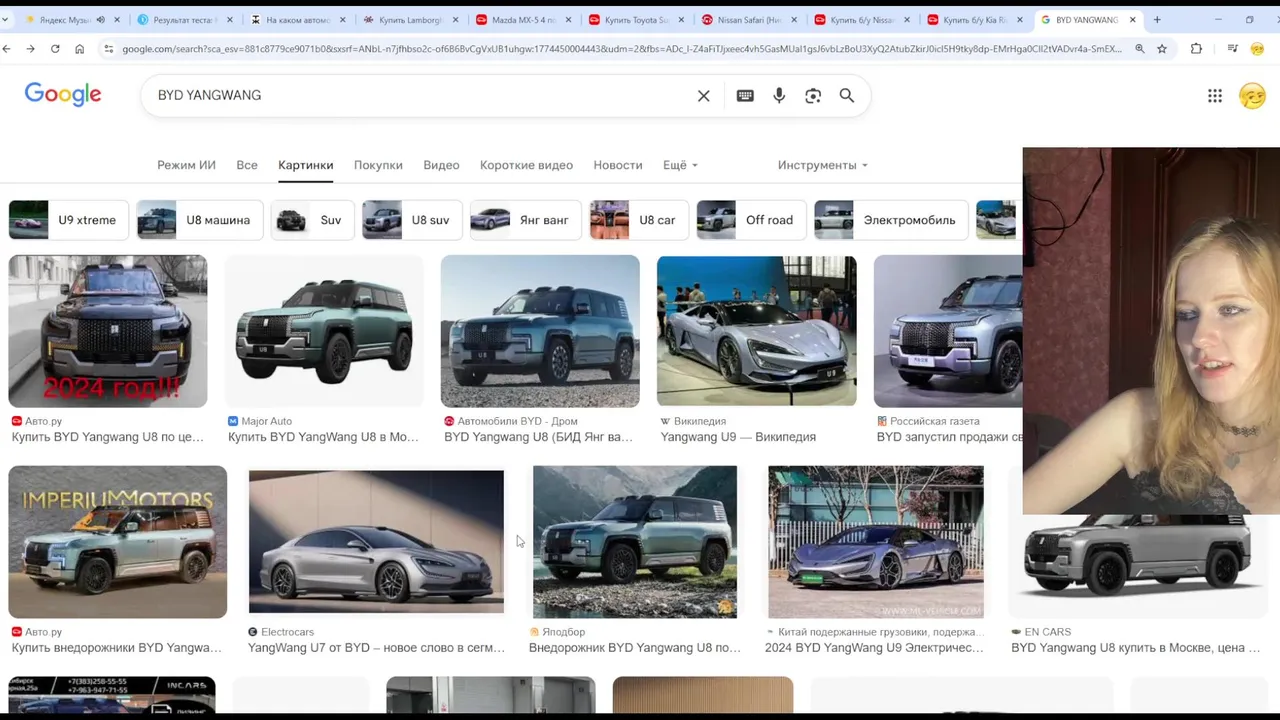Switch to the Купить Toyota tab
Image resolution: width=1280 pixels, height=720 pixels.
[635, 19]
